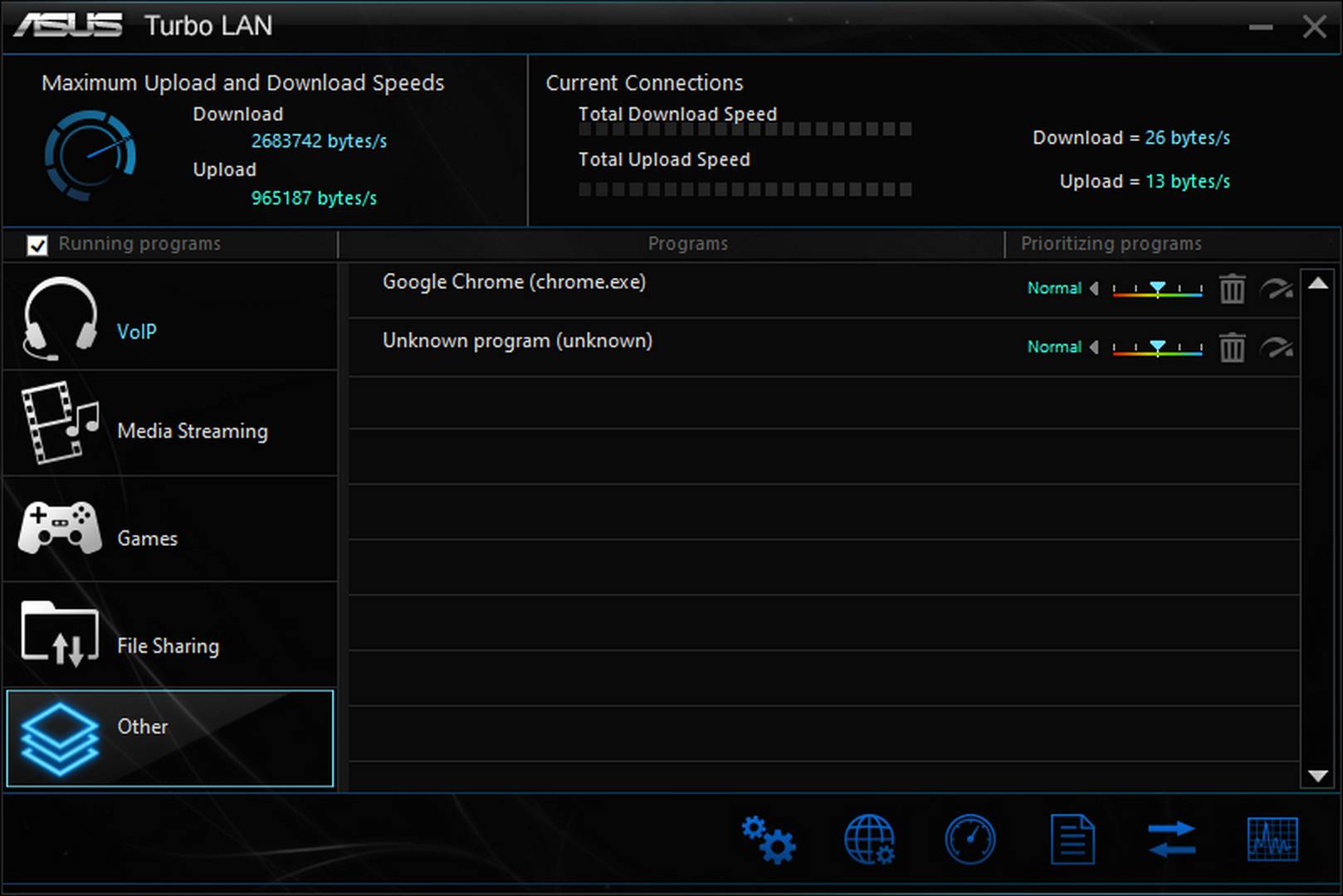Click the left priority arrow for Google Chrome
Viewport: 1343px width, 896px height.
click(x=1094, y=289)
